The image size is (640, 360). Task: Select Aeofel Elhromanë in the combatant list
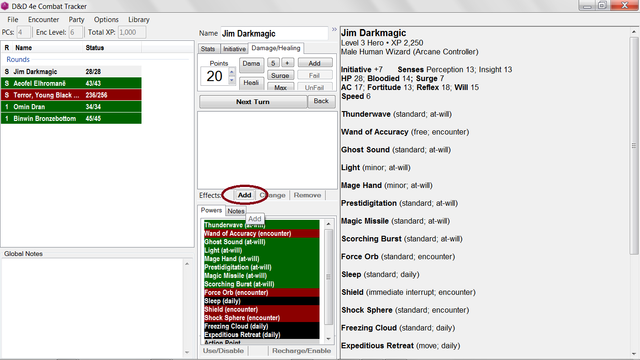(x=71, y=83)
